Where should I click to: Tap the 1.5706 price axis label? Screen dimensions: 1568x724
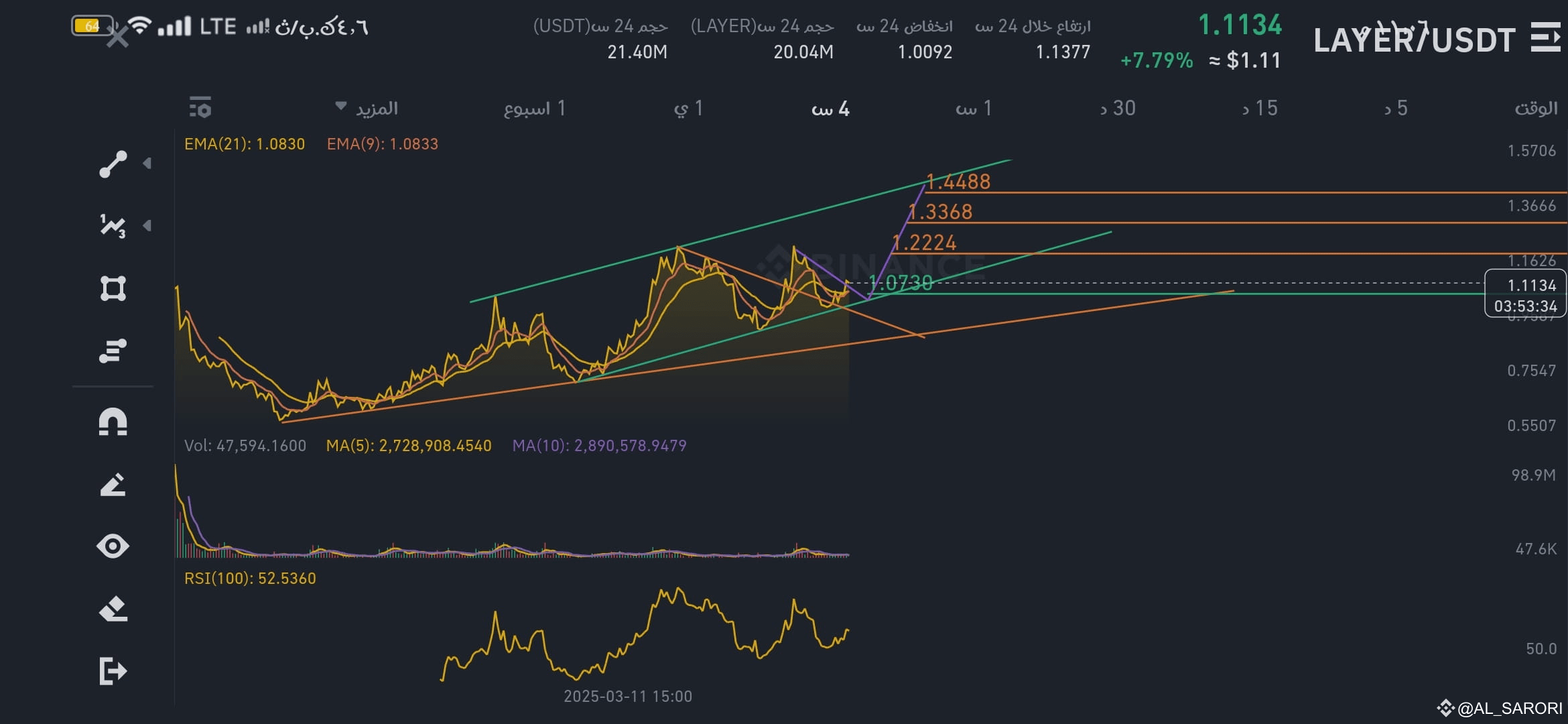click(1532, 151)
